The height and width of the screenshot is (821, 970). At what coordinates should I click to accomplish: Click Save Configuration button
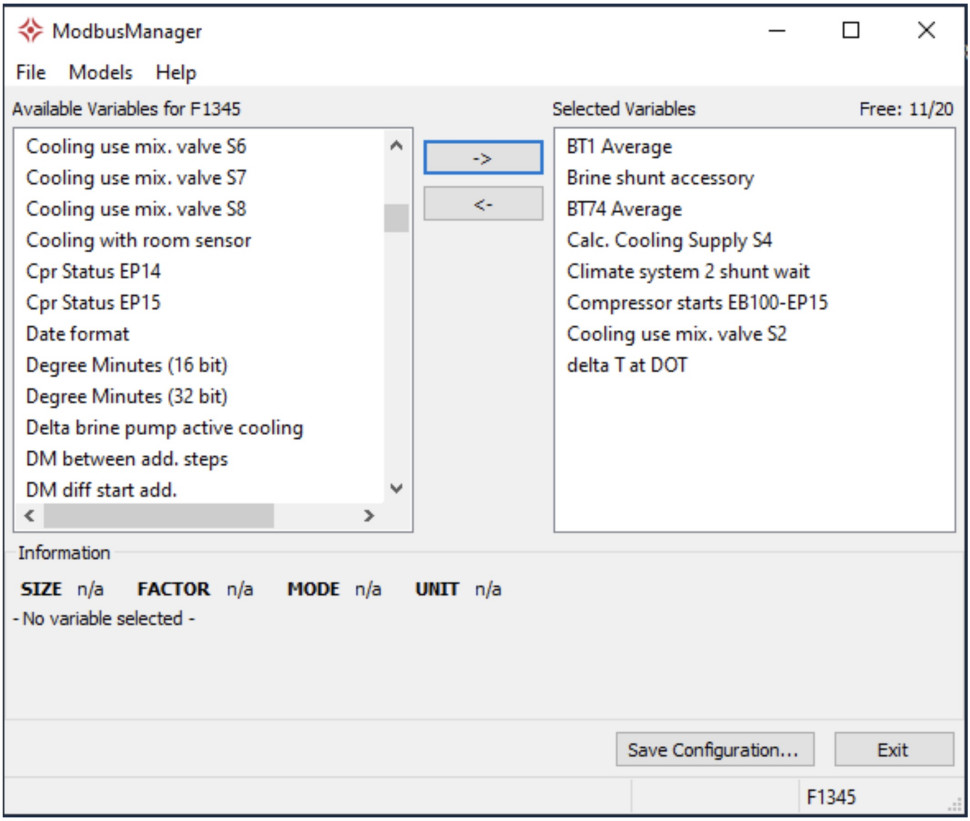(714, 750)
